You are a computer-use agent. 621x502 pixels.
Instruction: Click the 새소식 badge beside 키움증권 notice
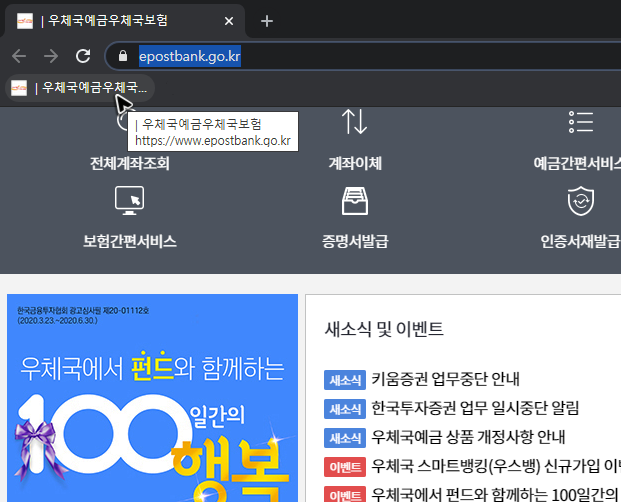coord(345,380)
